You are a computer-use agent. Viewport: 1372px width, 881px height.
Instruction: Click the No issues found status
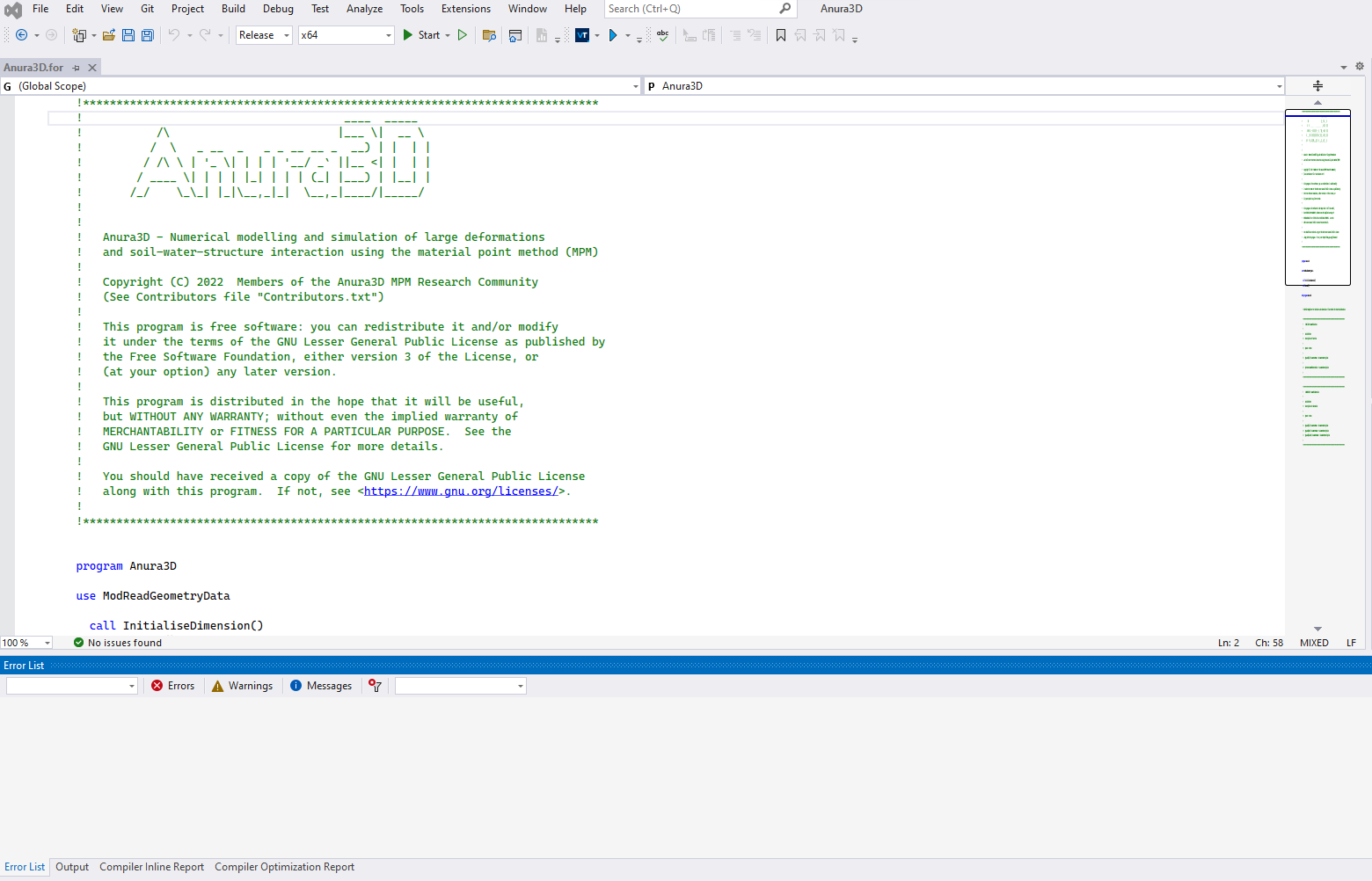(118, 643)
